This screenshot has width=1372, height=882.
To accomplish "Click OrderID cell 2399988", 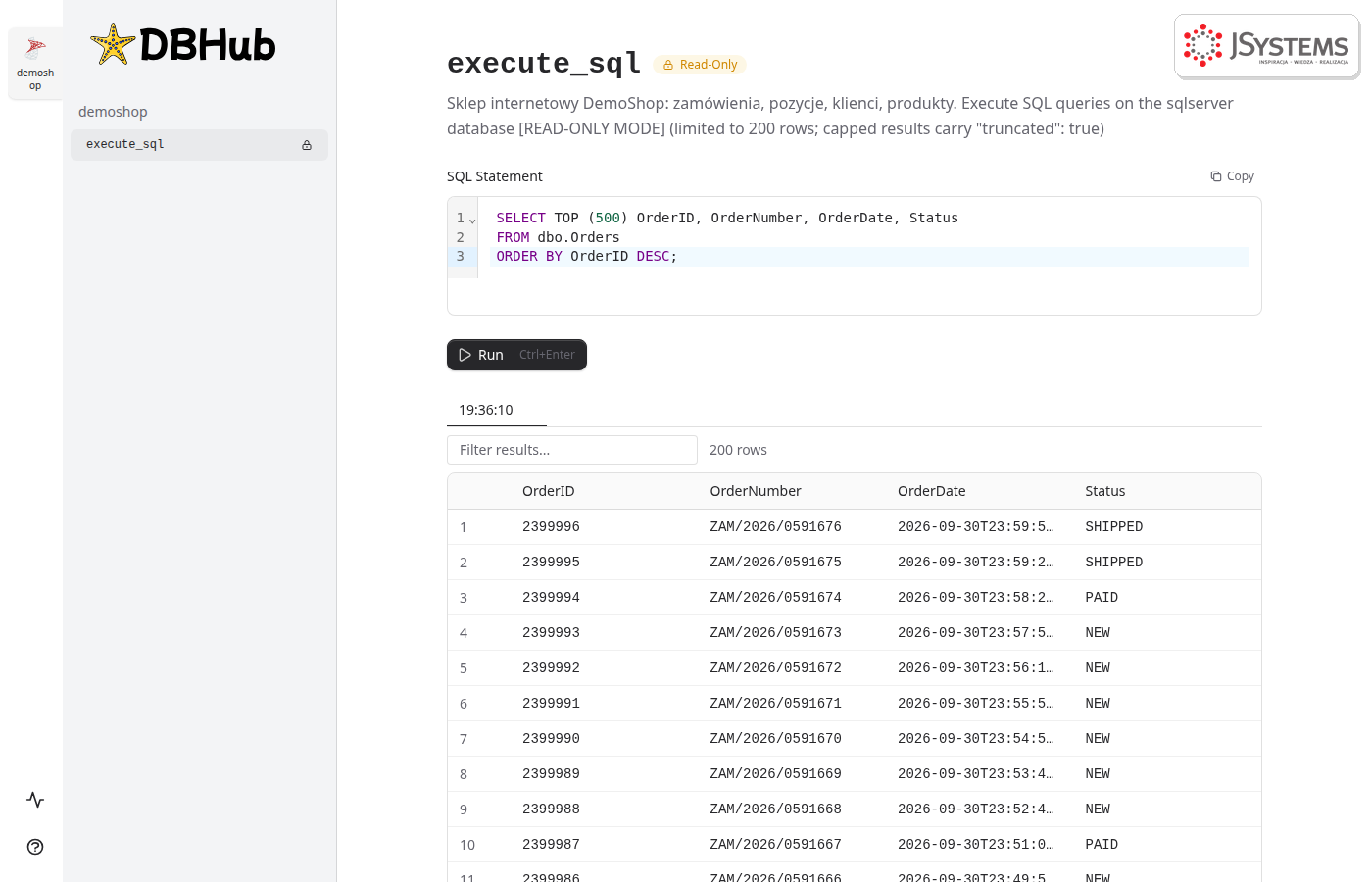I will click(551, 809).
